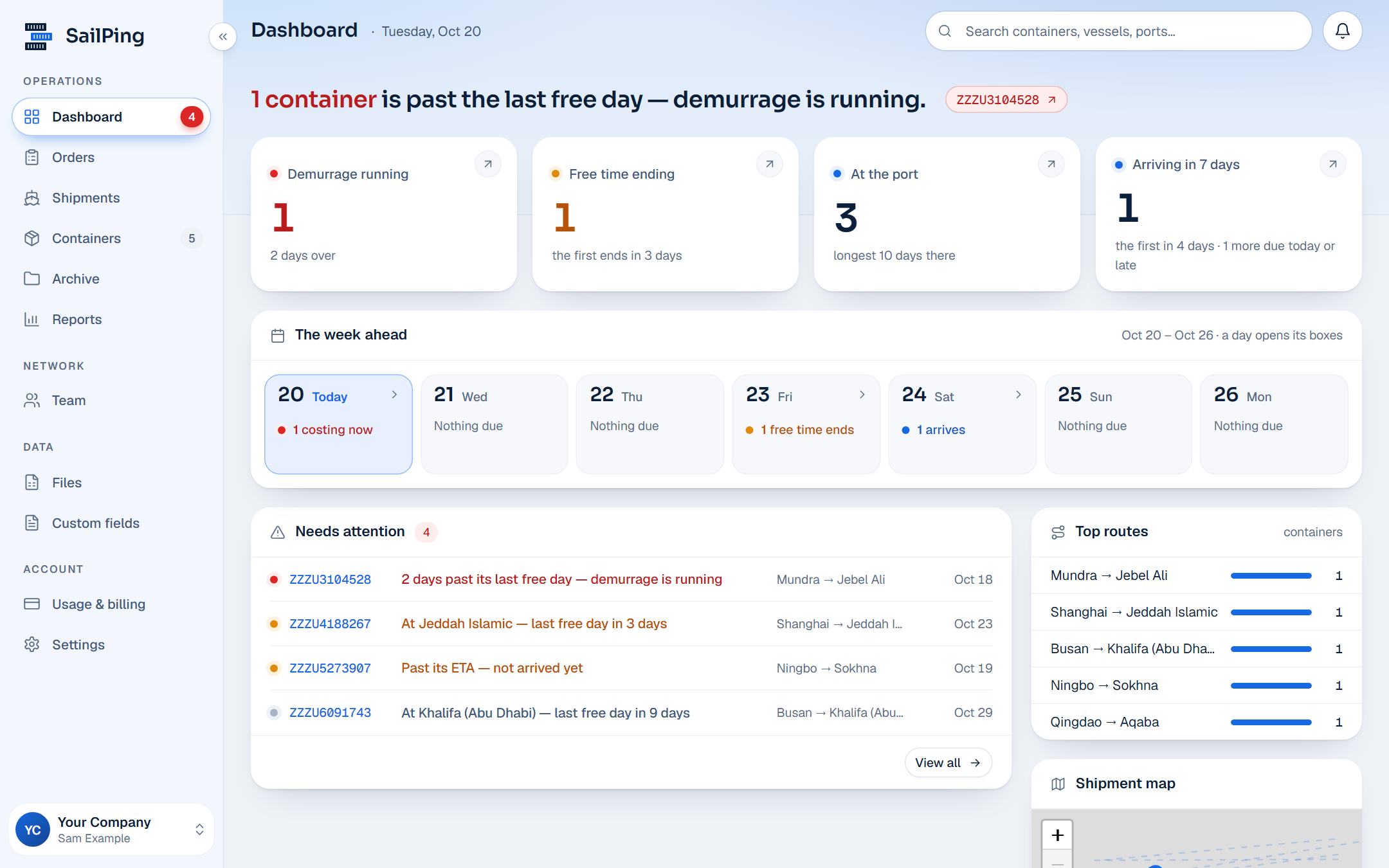Click the ZZZU3104528 badge in the headline

tap(1006, 100)
